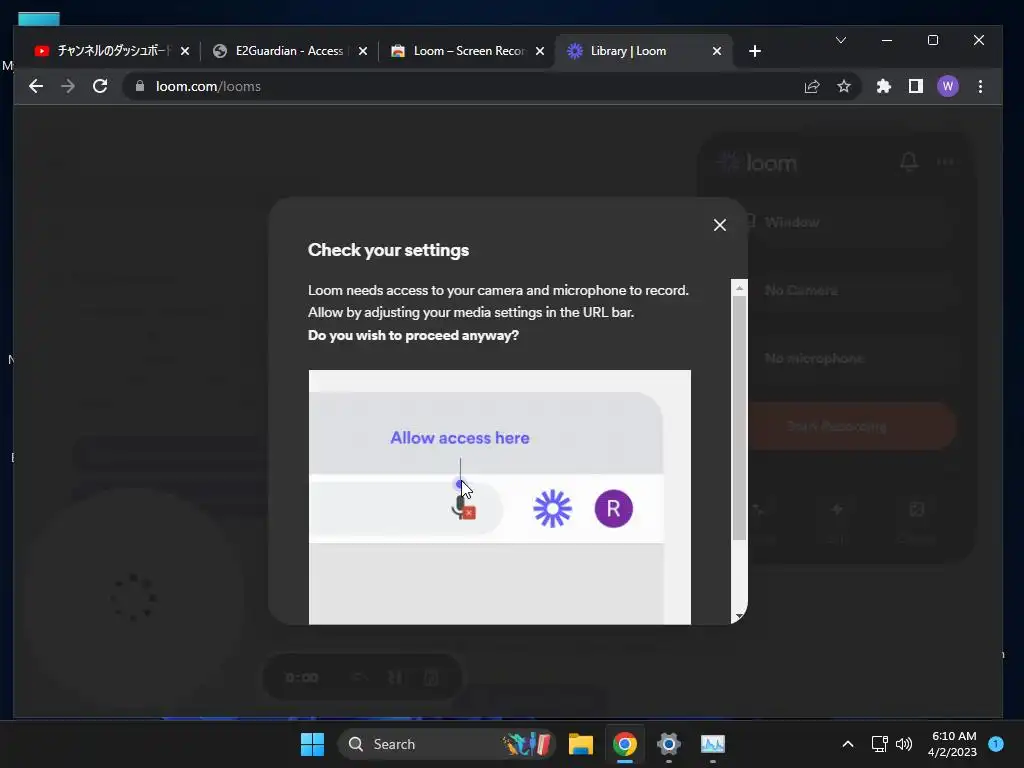Close the Library | Loom tab
This screenshot has height=768, width=1024.
716,51
